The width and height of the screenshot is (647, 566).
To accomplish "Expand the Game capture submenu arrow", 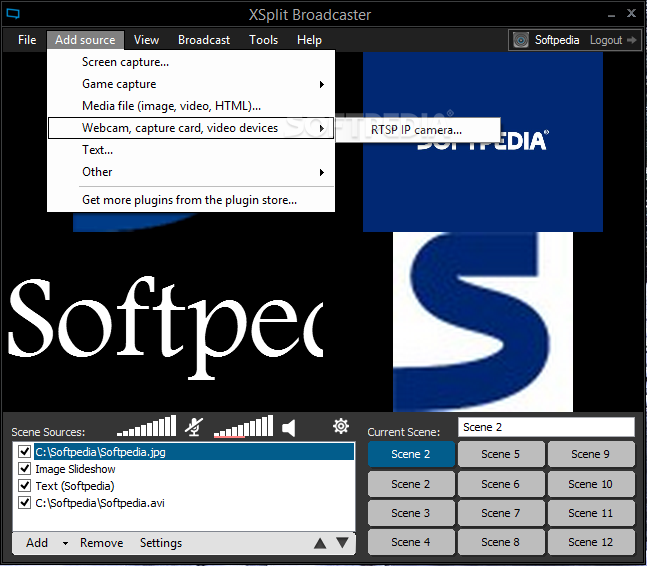I will point(321,85).
